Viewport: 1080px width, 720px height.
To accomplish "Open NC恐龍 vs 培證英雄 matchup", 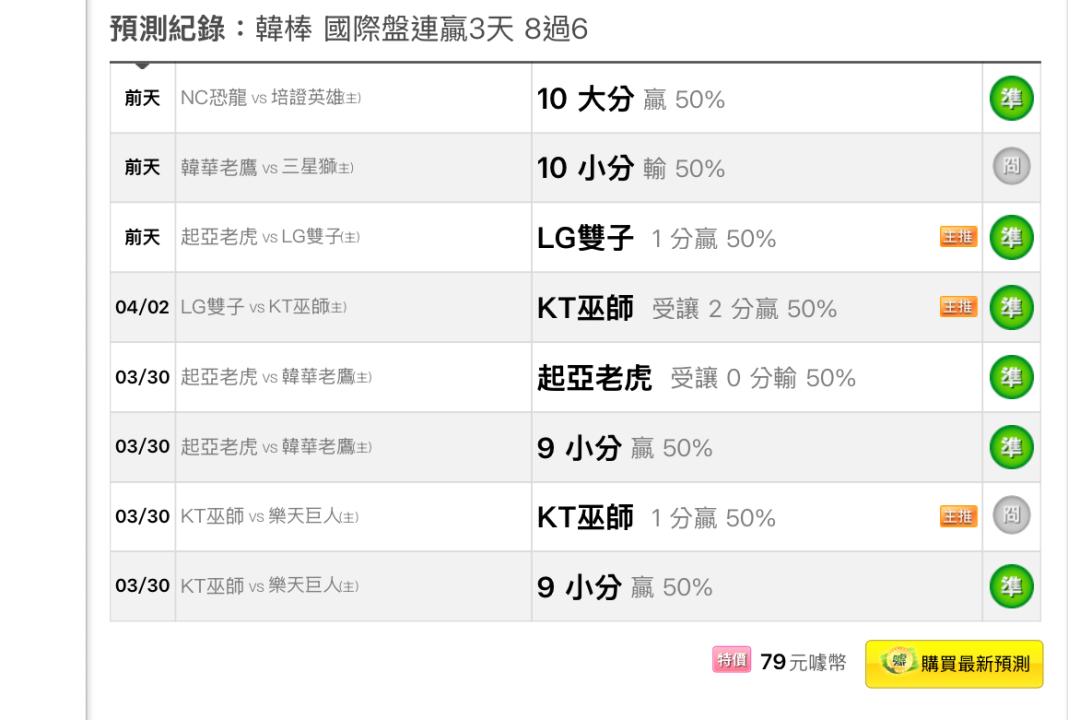I will [271, 98].
